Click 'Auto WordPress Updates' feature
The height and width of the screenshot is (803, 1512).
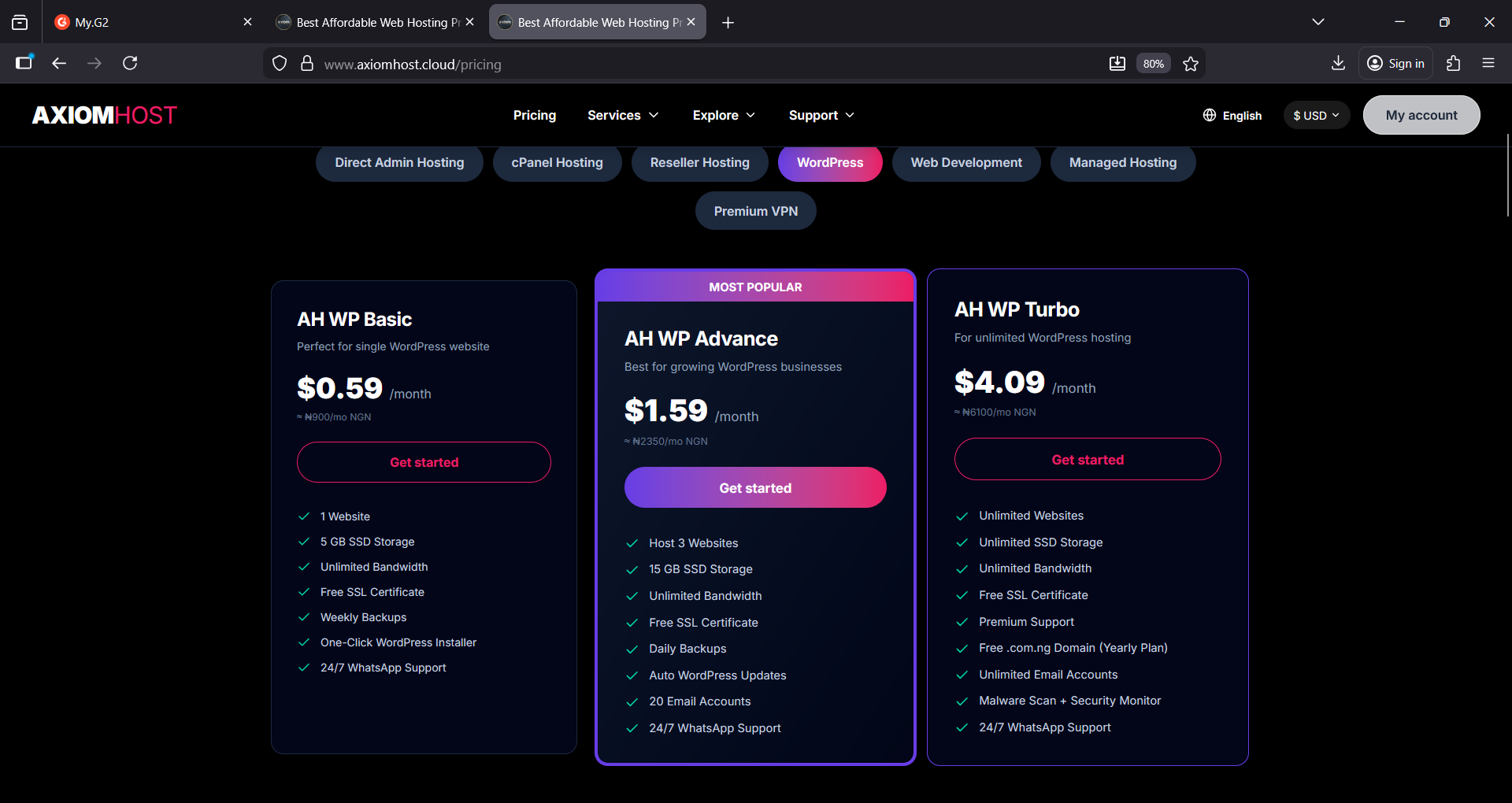pyautogui.click(x=717, y=675)
